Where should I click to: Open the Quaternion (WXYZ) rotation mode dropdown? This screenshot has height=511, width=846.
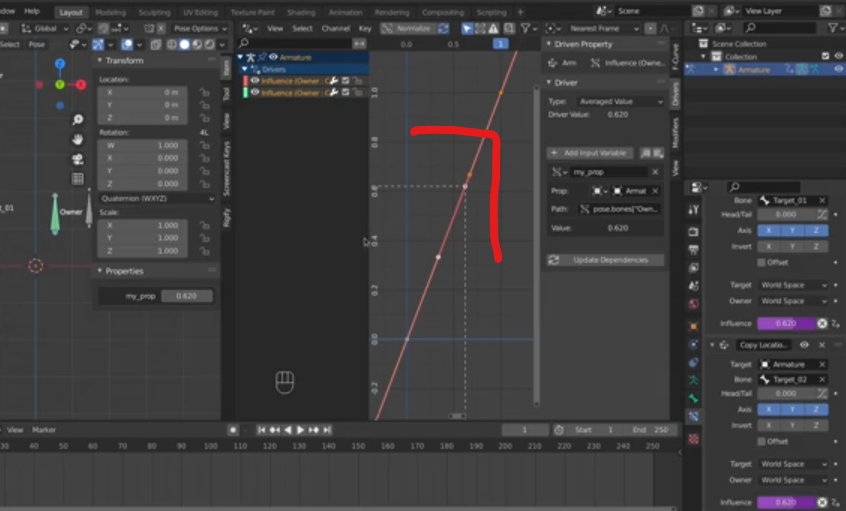pyautogui.click(x=157, y=199)
